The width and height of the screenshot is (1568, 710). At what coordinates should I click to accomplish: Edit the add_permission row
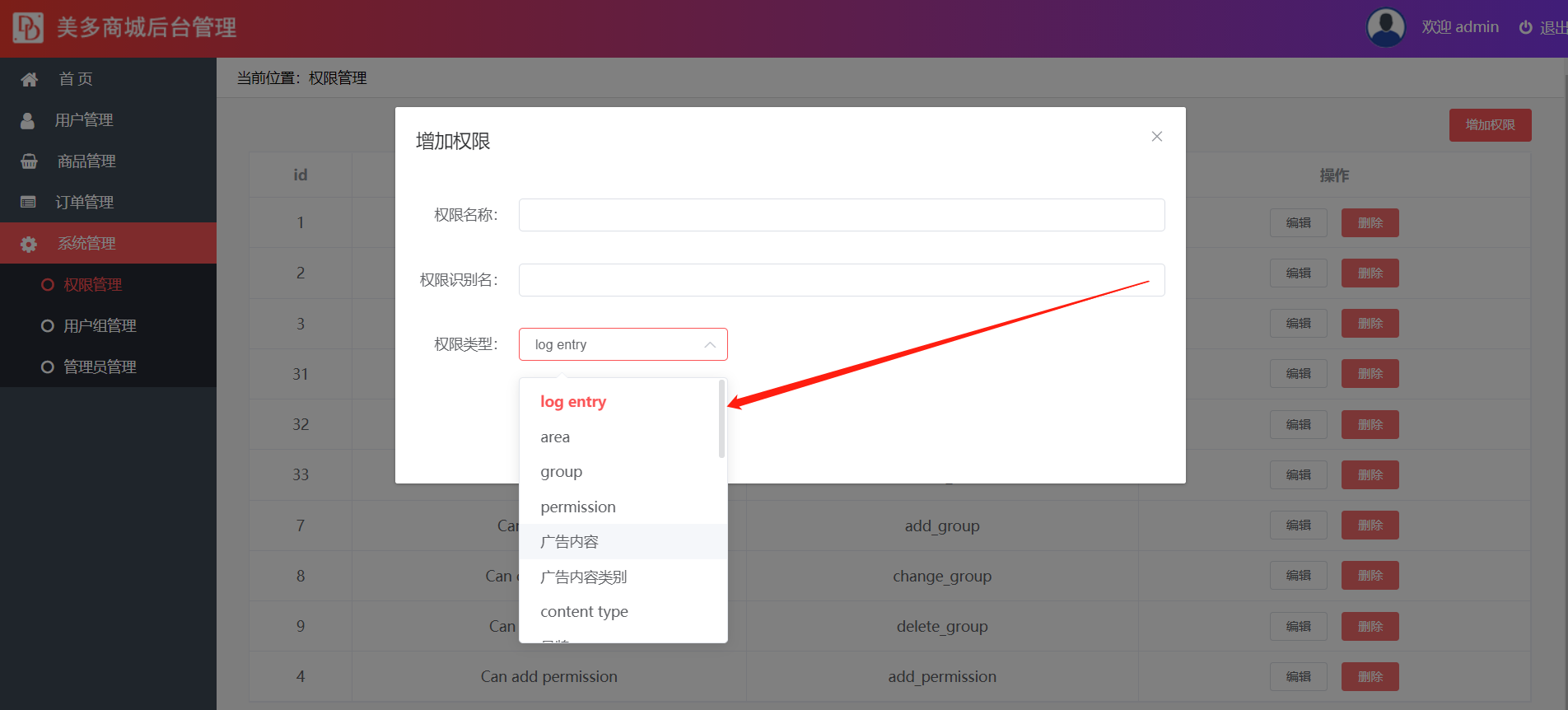pyautogui.click(x=1299, y=677)
